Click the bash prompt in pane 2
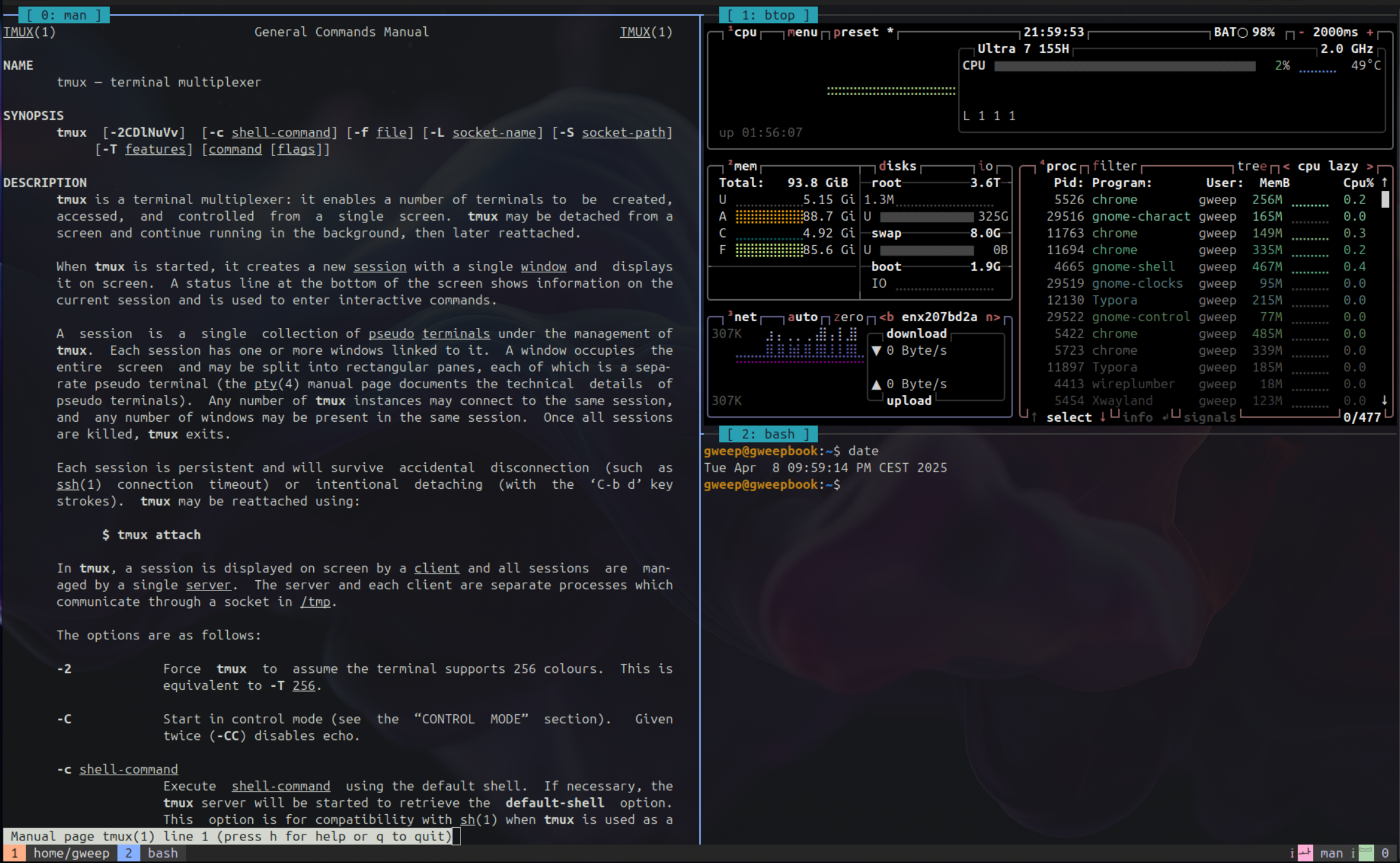 pyautogui.click(x=772, y=485)
